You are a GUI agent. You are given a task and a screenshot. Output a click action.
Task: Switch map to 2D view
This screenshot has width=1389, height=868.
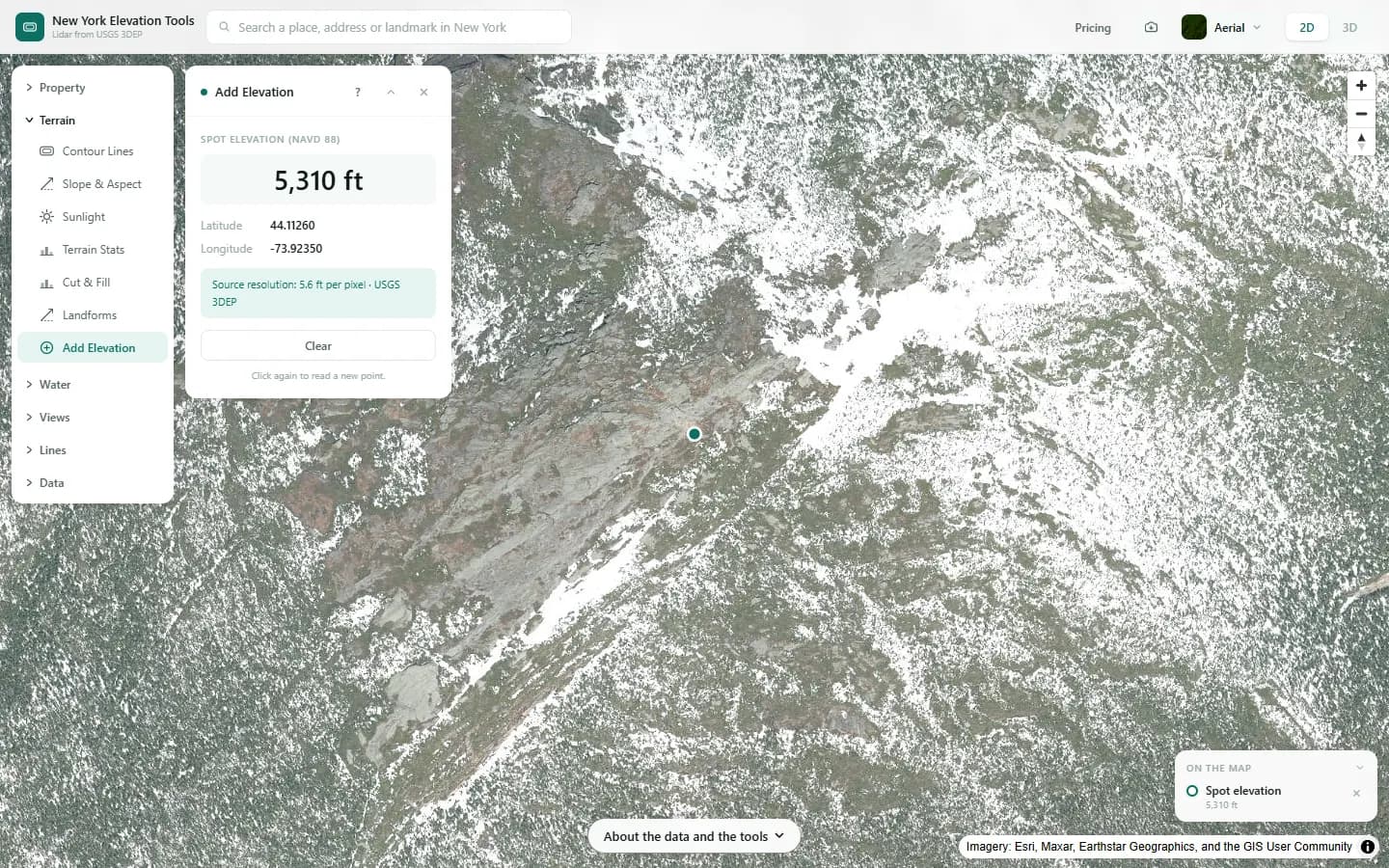pyautogui.click(x=1307, y=28)
